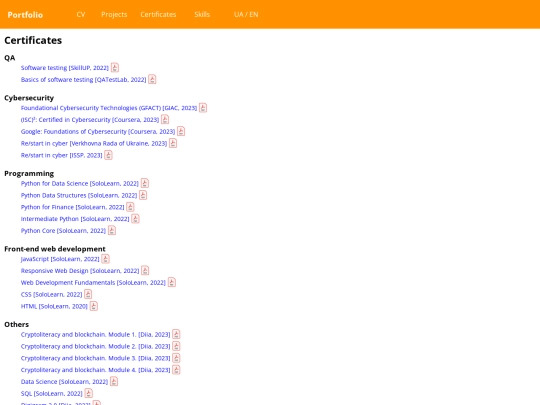This screenshot has width=540, height=405.
Task: Open PDF icon for Re/start in cyber Verkhovna Rada
Action: point(173,143)
